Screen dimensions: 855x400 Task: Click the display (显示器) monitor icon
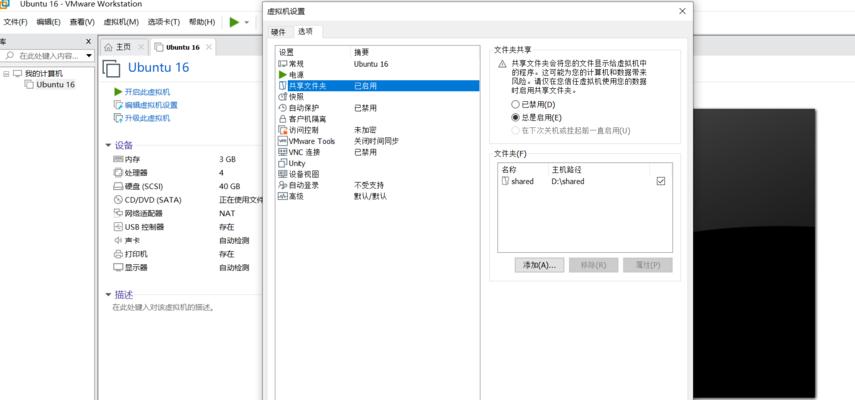tap(118, 268)
